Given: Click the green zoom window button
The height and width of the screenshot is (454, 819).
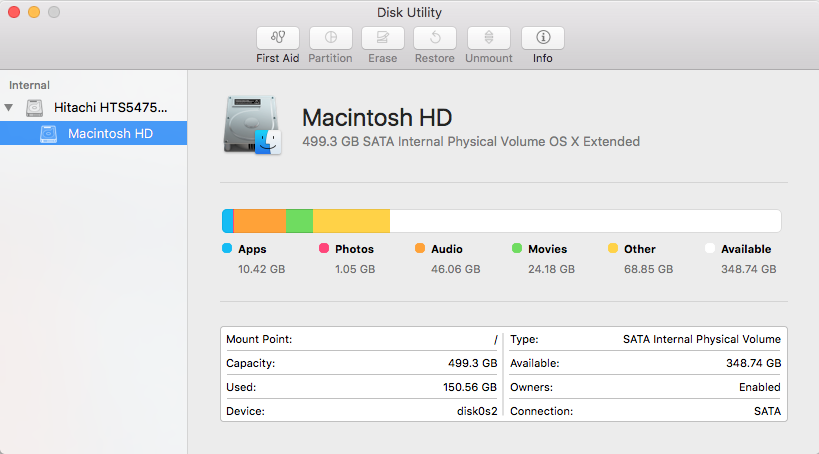Looking at the screenshot, I should click(x=54, y=12).
